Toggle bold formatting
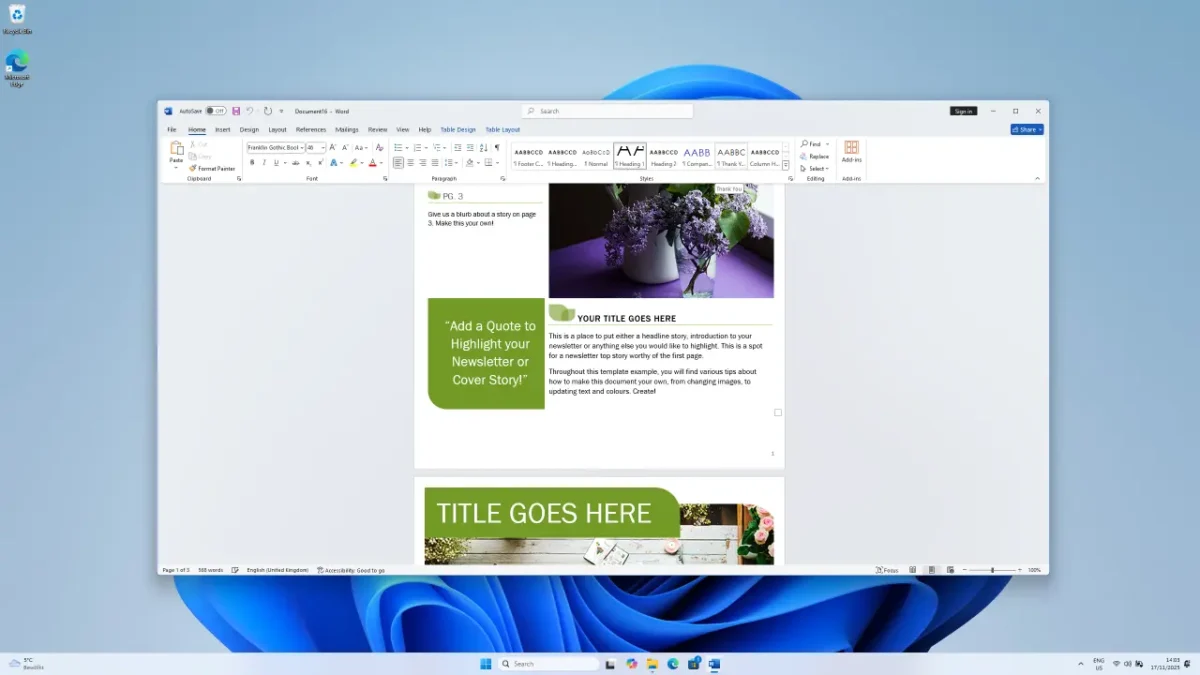Image resolution: width=1200 pixels, height=675 pixels. (252, 163)
